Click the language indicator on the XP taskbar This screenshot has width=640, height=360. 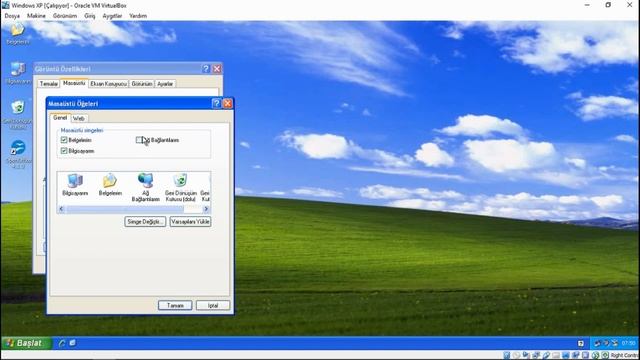[581, 343]
